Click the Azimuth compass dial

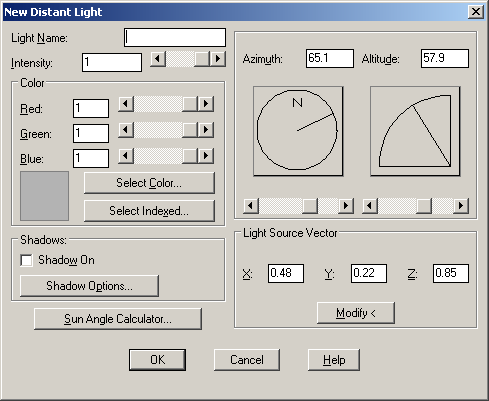tap(298, 131)
